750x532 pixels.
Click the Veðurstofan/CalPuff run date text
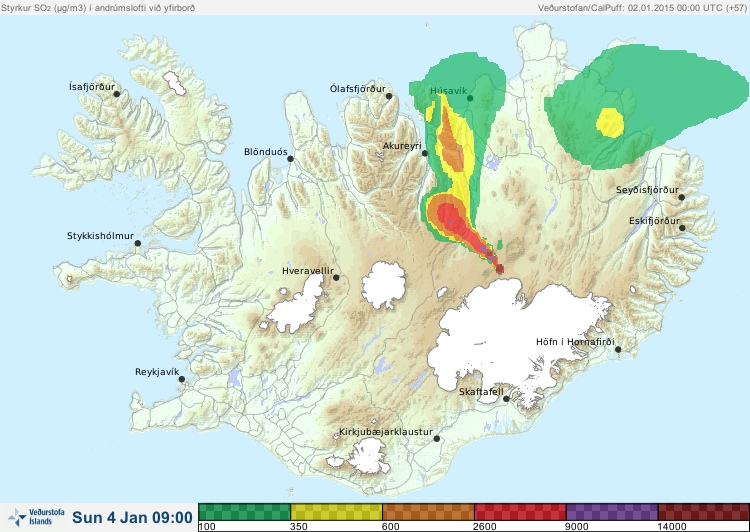[x=642, y=8]
